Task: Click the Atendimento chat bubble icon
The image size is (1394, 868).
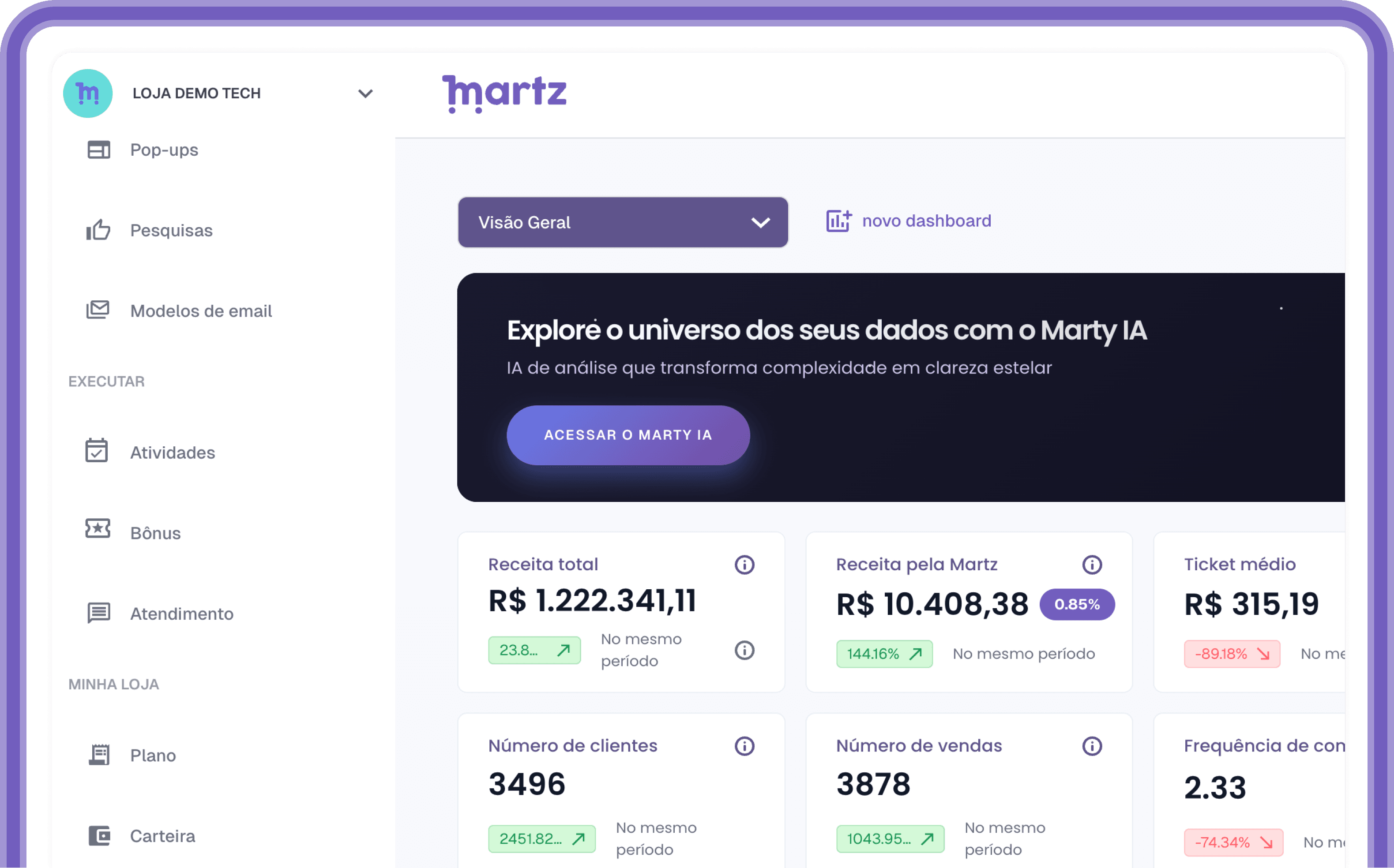Action: tap(98, 613)
